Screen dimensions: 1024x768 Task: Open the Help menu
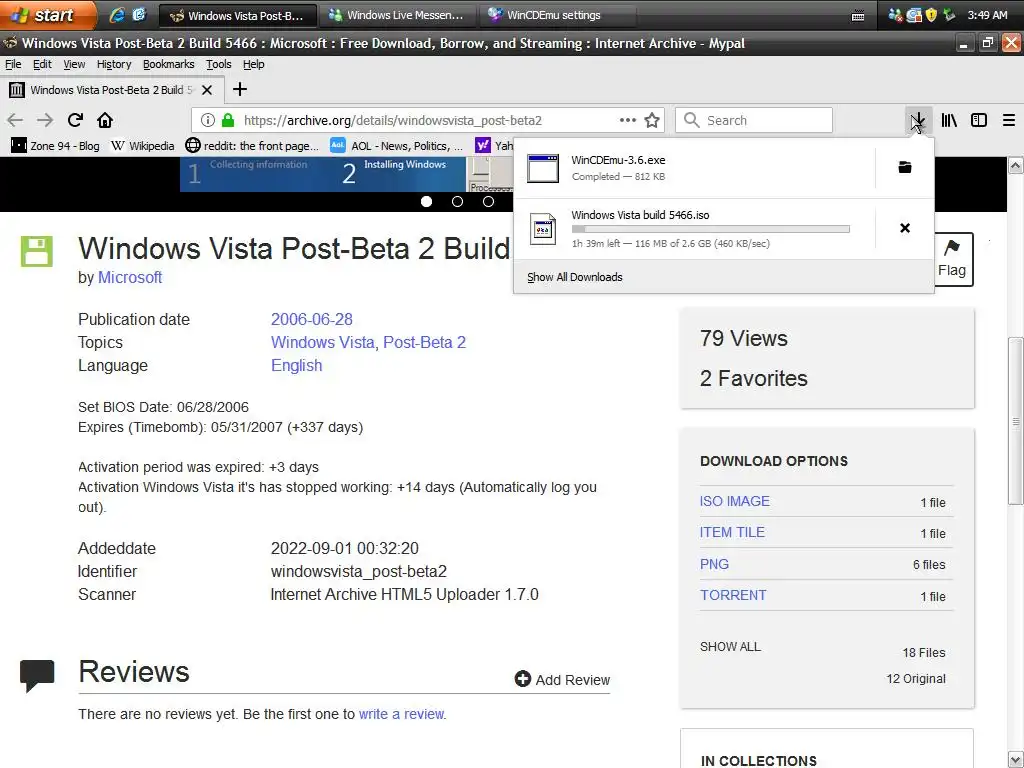click(253, 64)
